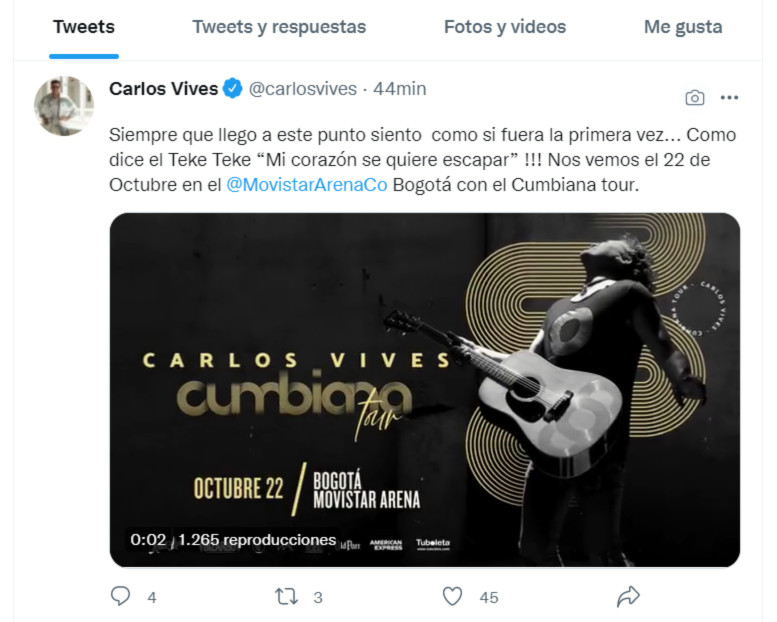This screenshot has width=777, height=622.
Task: Retweet the Carlos Vives post
Action: (286, 596)
